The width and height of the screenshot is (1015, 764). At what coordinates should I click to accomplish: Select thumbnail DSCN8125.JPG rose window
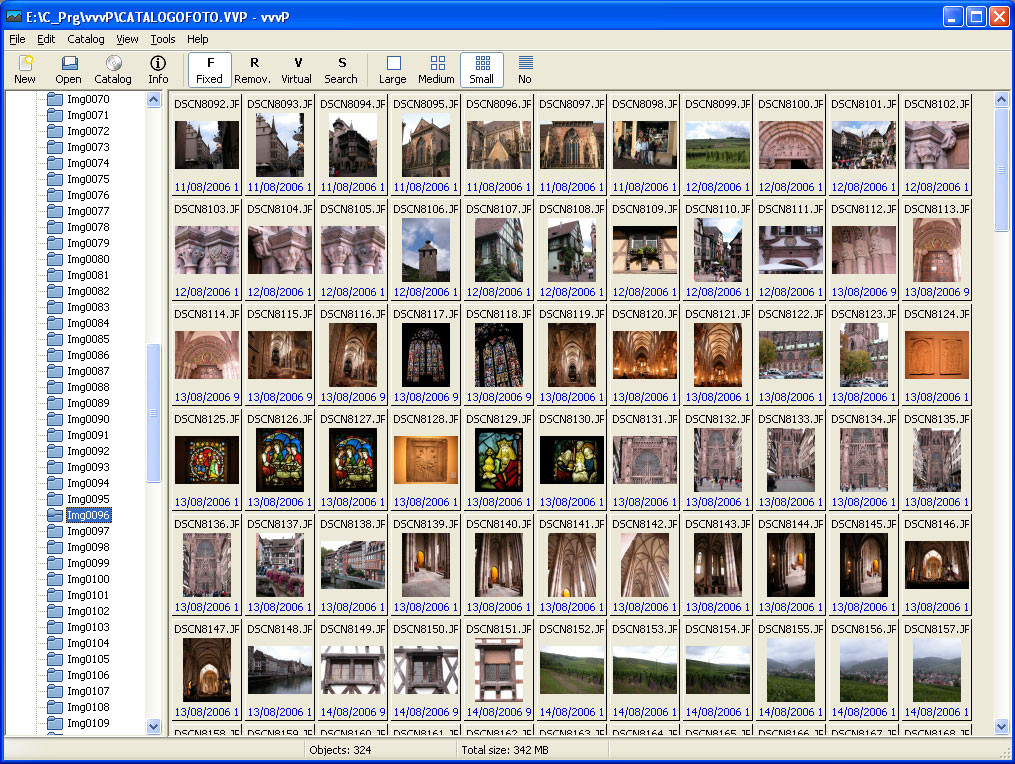(206, 460)
